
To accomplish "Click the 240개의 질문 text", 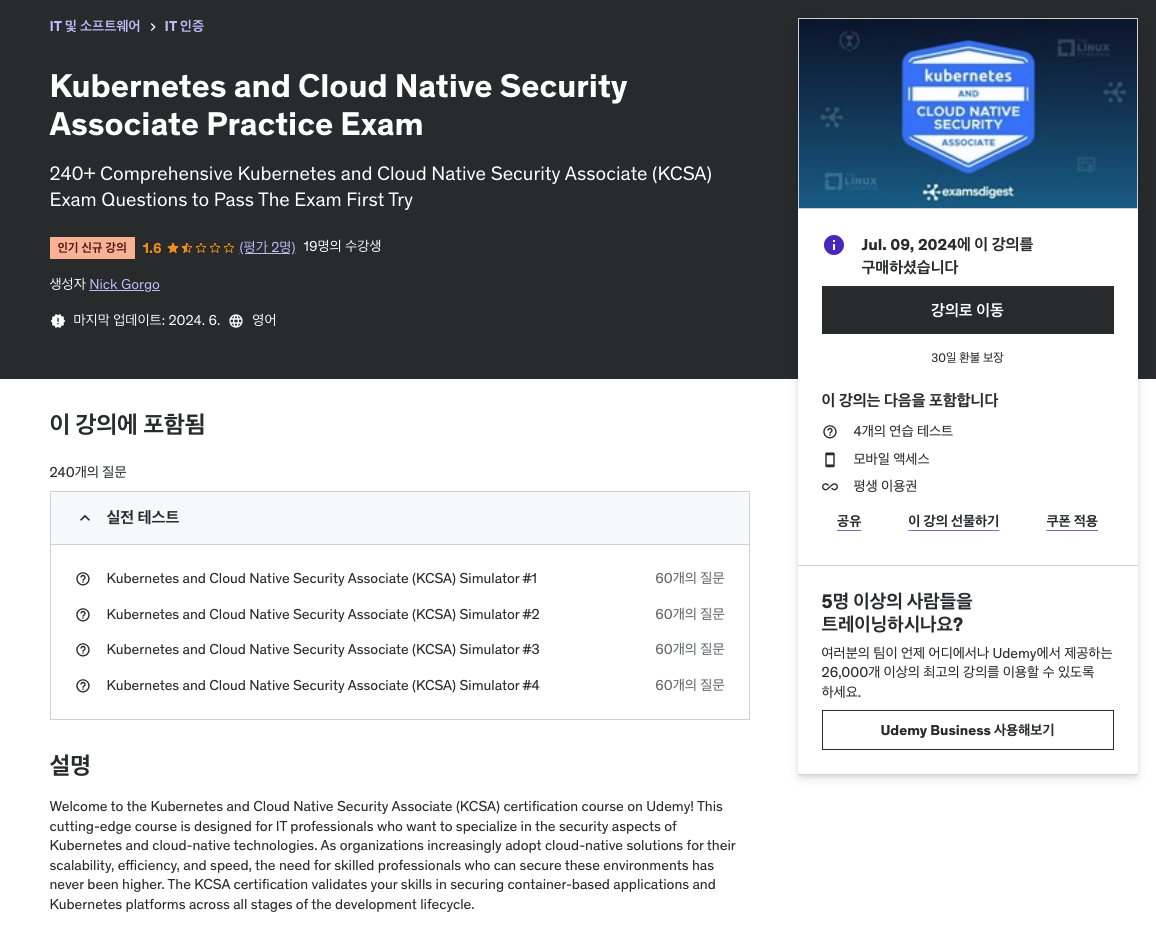I will pos(88,472).
